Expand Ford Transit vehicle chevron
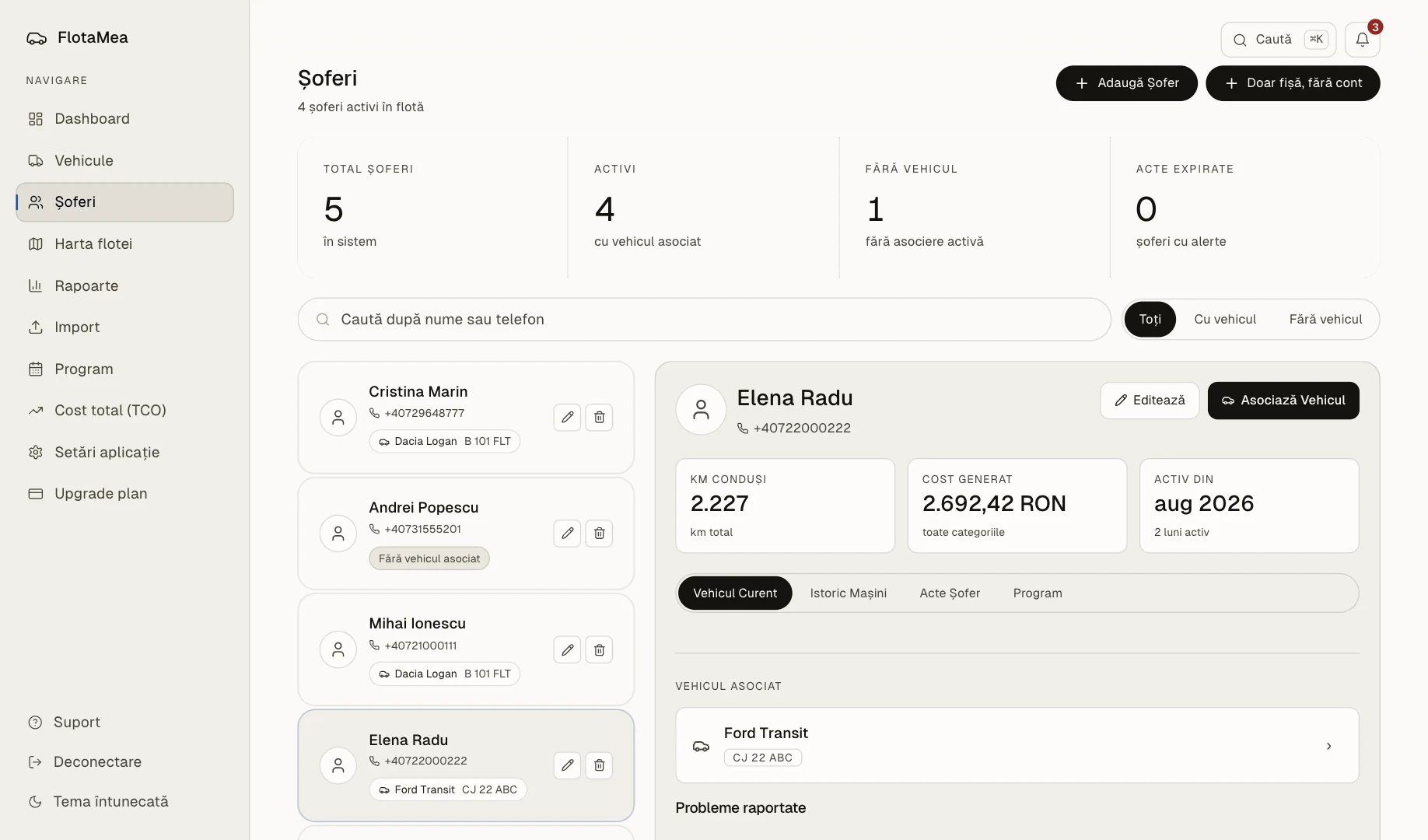1428x840 pixels. pos(1328,746)
